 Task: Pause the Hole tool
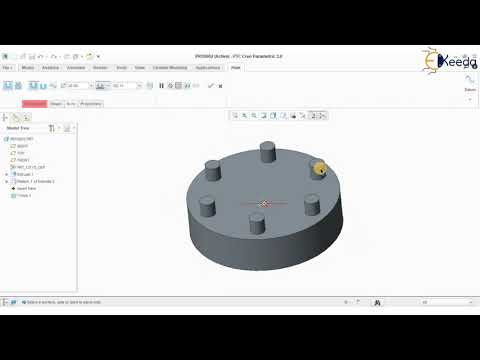[x=161, y=86]
